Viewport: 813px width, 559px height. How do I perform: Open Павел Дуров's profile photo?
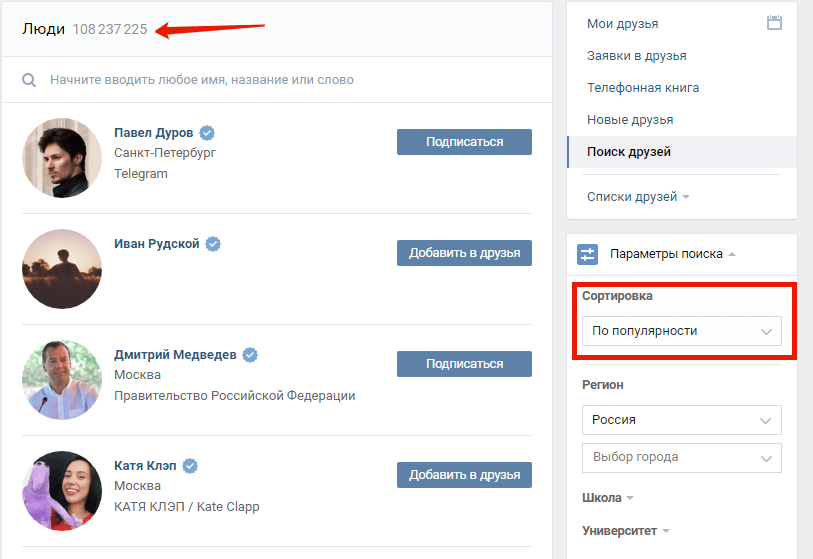(x=62, y=158)
